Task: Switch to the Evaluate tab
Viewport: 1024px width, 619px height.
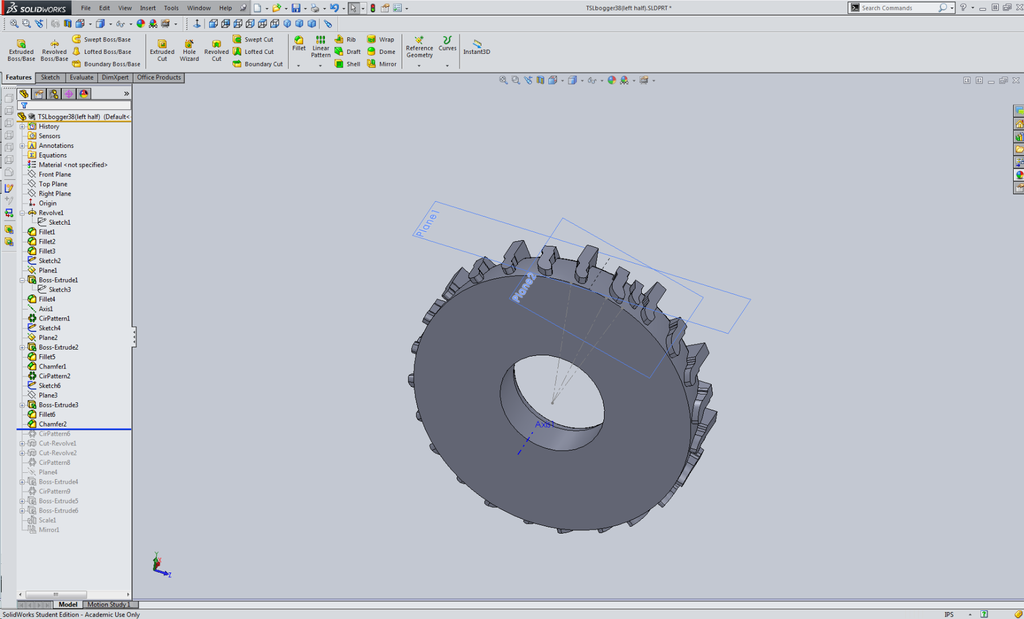Action: pos(81,77)
